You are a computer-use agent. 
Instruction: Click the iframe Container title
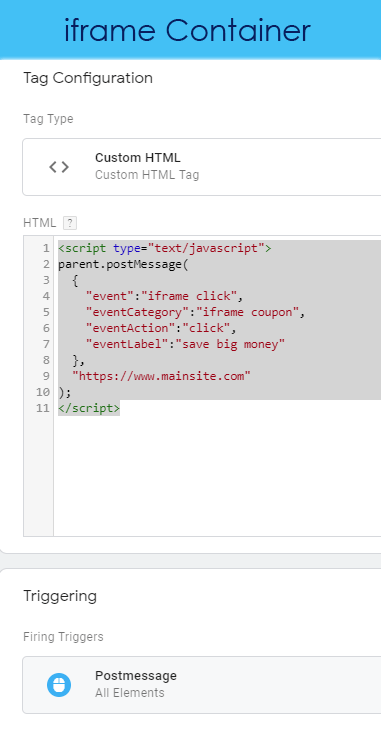point(187,30)
